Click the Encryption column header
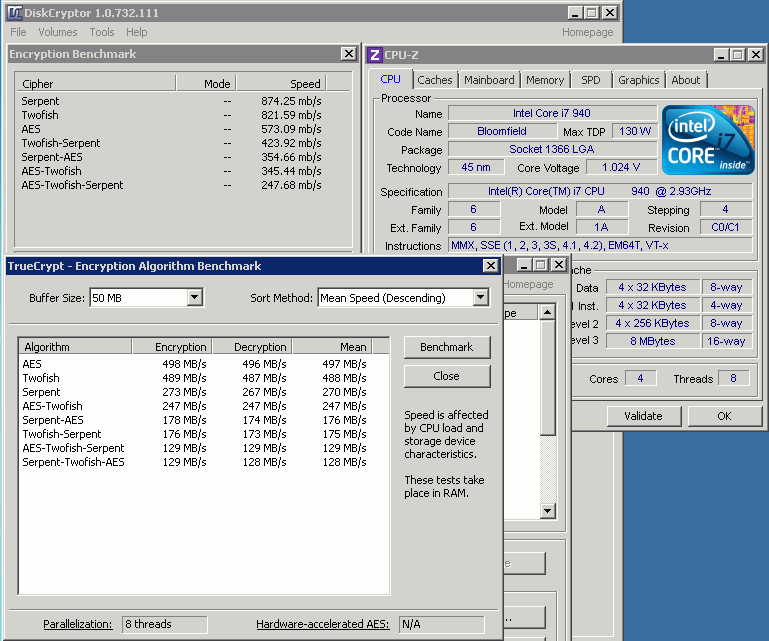This screenshot has width=769, height=641. pos(172,347)
